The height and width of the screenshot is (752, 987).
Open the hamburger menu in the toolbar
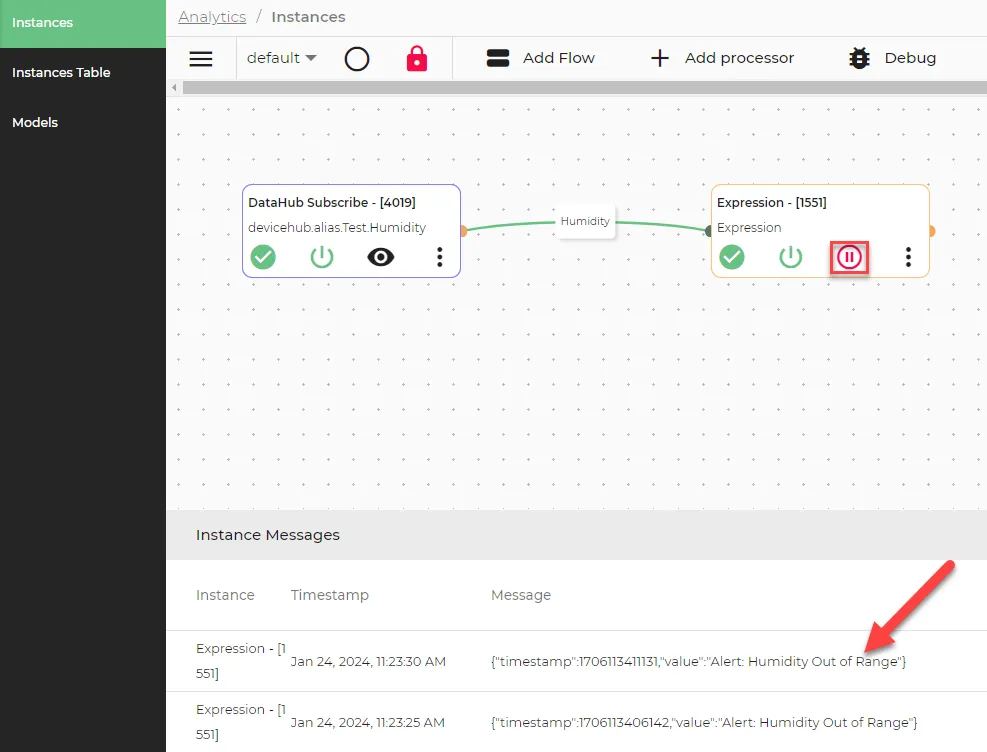pos(201,59)
